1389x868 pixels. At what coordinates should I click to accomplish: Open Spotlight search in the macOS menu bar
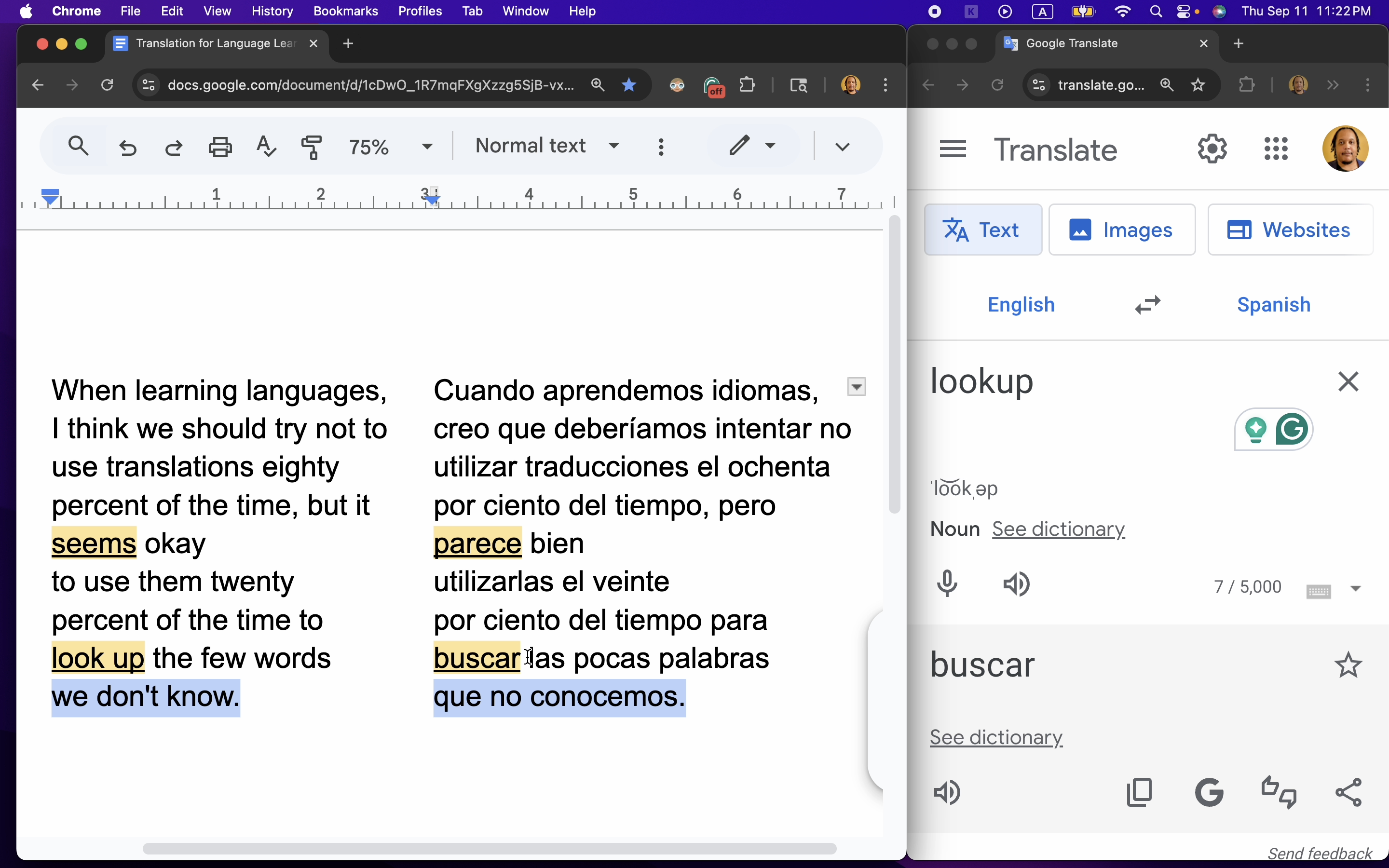point(1156,12)
